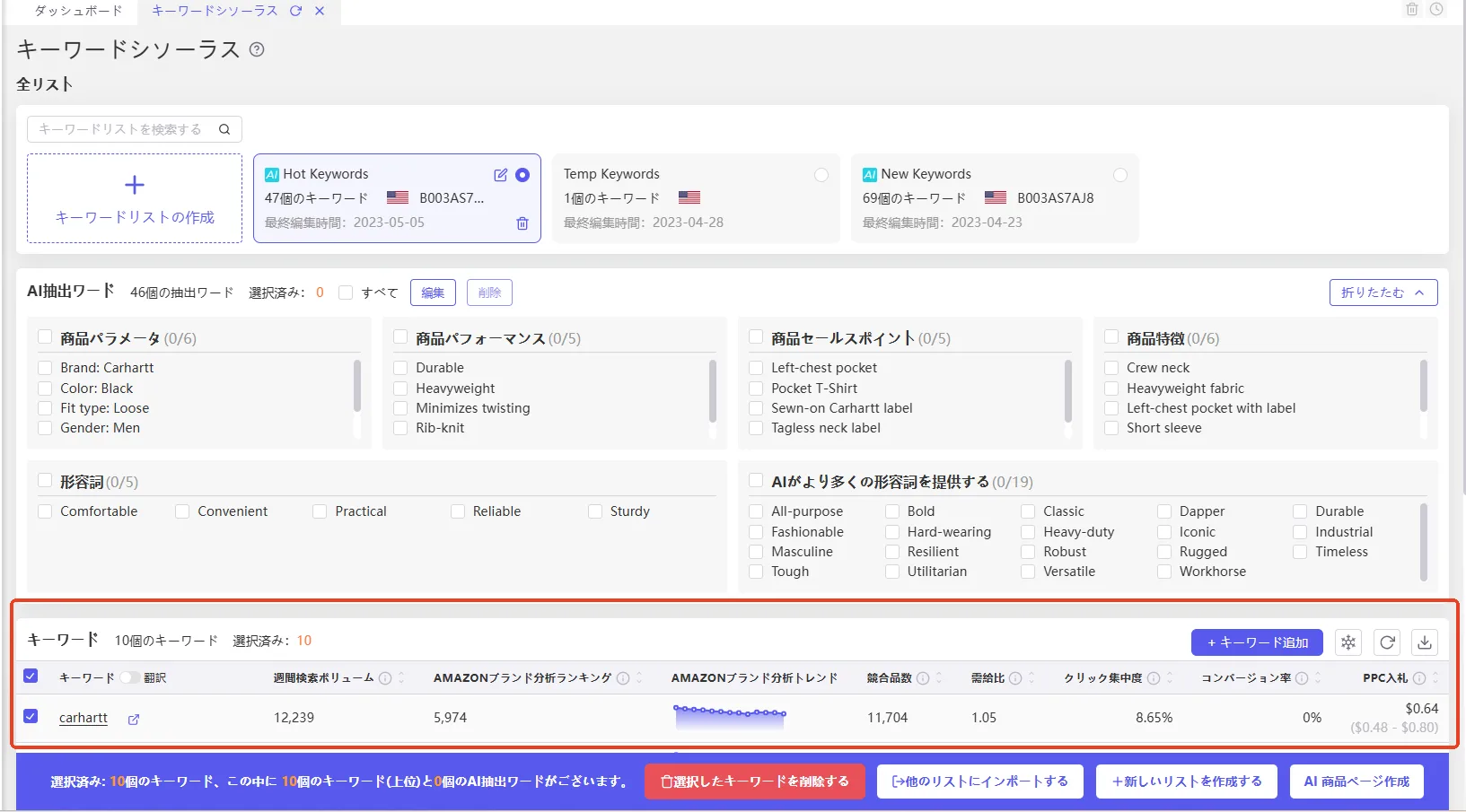The width and height of the screenshot is (1466, 812).
Task: Edit the Hot Keywords list name
Action: [x=501, y=175]
